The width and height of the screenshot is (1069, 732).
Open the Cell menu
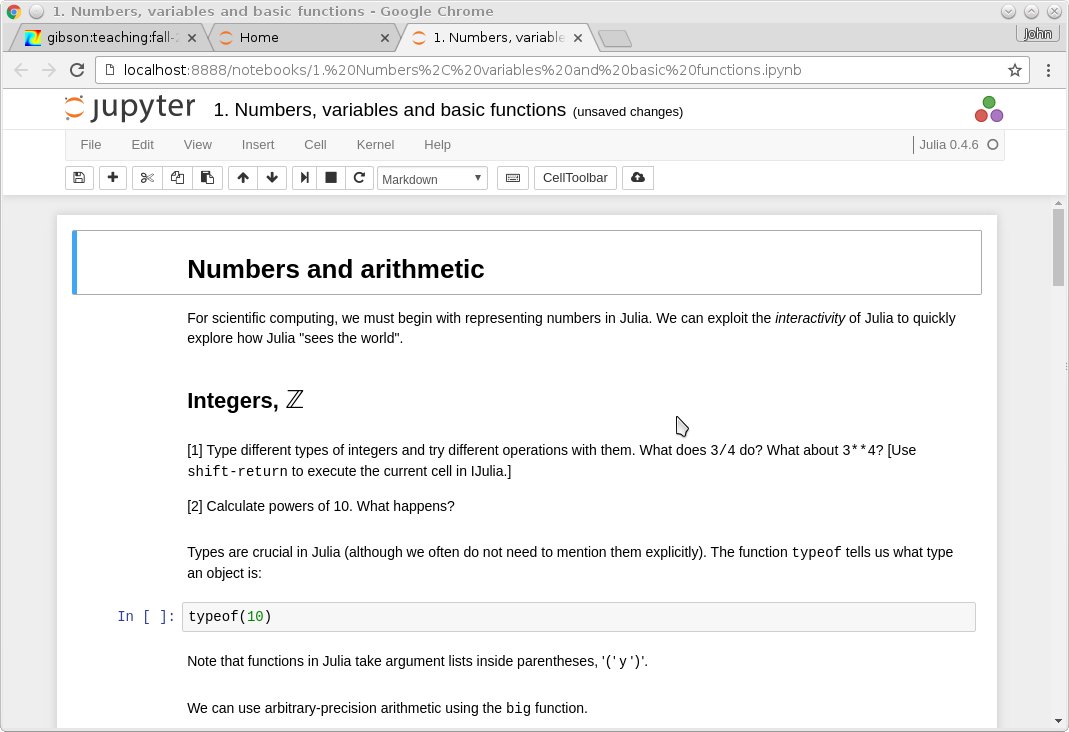click(x=315, y=145)
